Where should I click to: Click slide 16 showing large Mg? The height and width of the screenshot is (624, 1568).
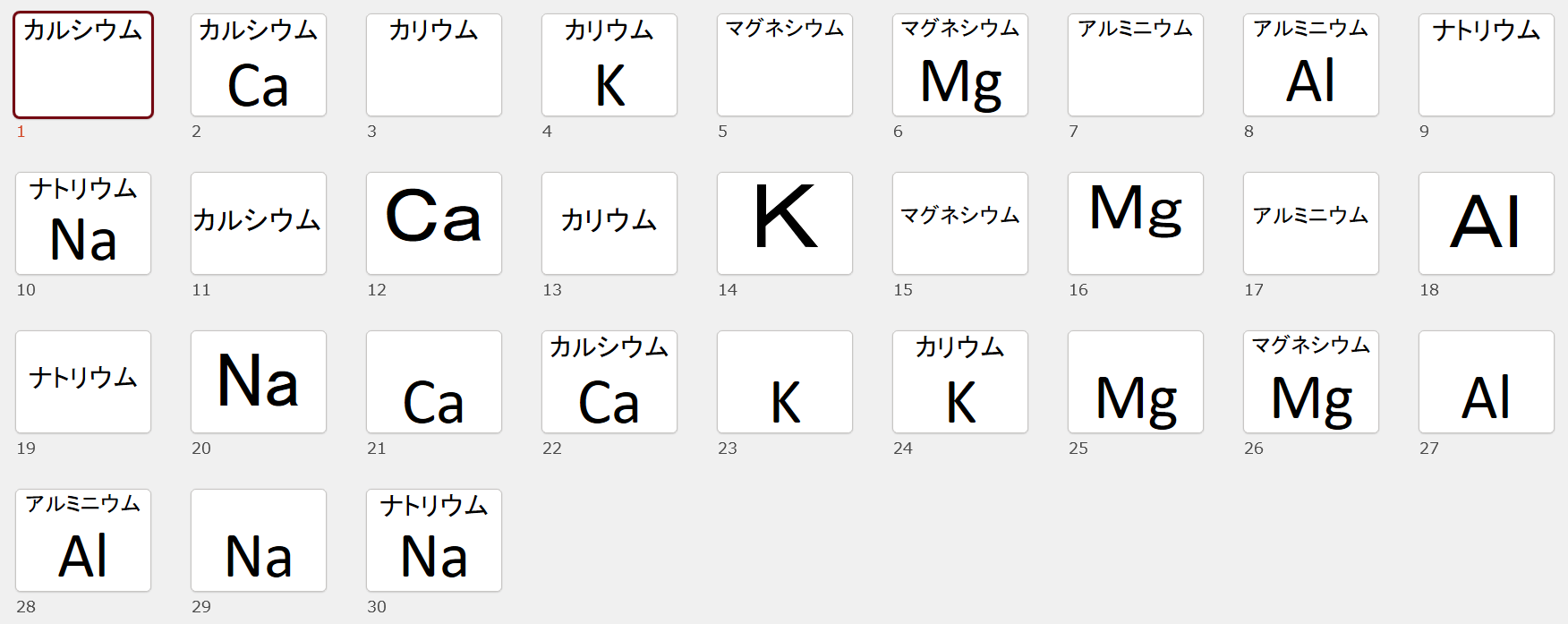coord(1136,224)
